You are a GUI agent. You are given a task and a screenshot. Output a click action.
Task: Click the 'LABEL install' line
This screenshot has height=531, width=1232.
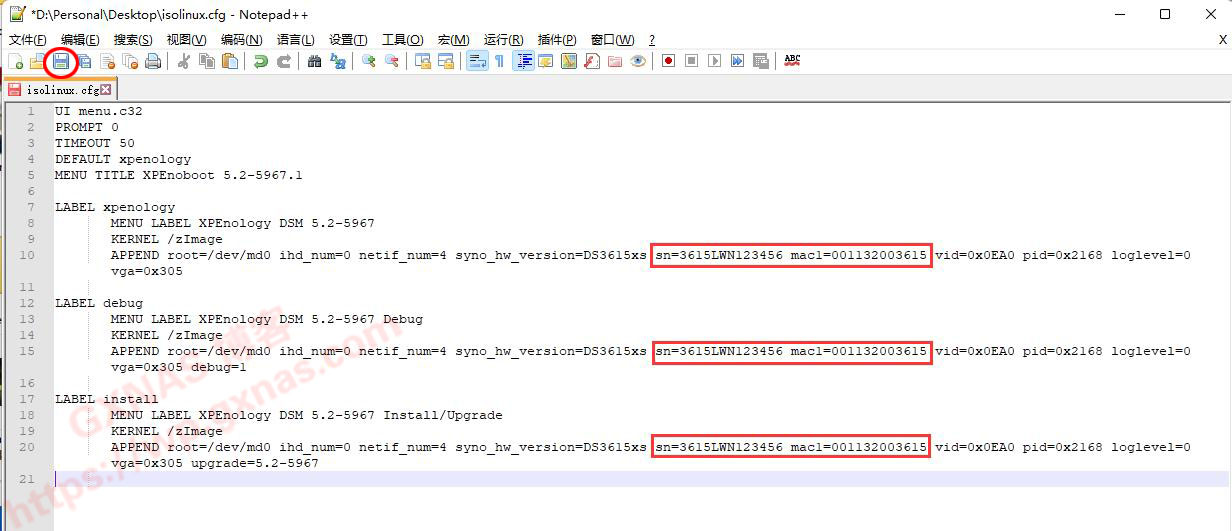107,399
